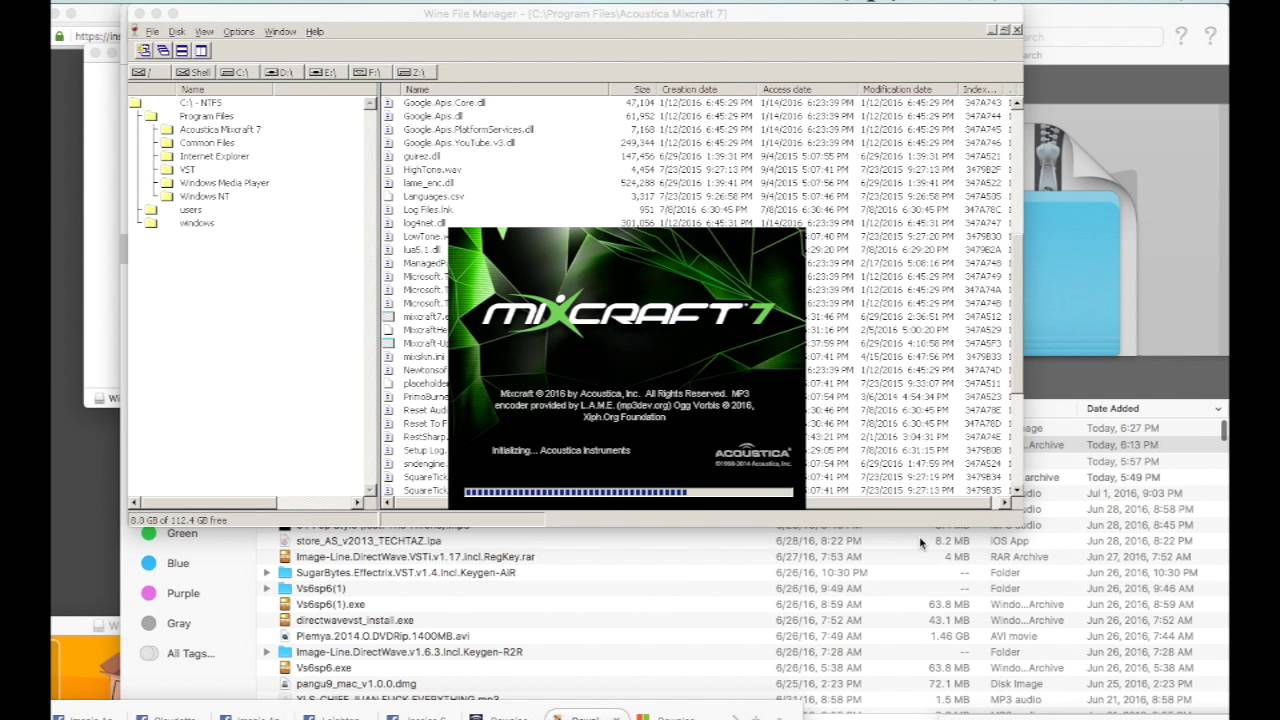Select store_AS_v2013_TECHTAZ.ipa in Finder

[x=368, y=541]
